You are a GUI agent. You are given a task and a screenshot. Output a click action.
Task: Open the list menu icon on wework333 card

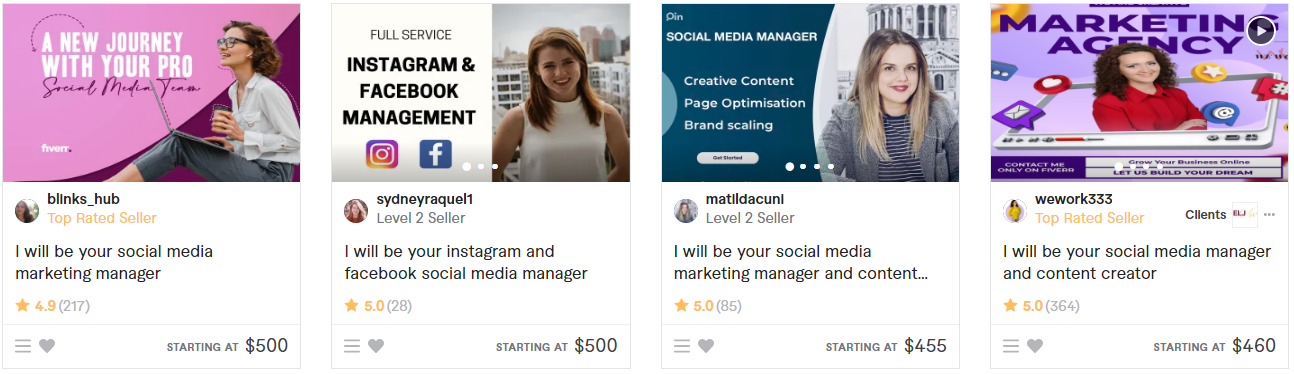click(1011, 346)
